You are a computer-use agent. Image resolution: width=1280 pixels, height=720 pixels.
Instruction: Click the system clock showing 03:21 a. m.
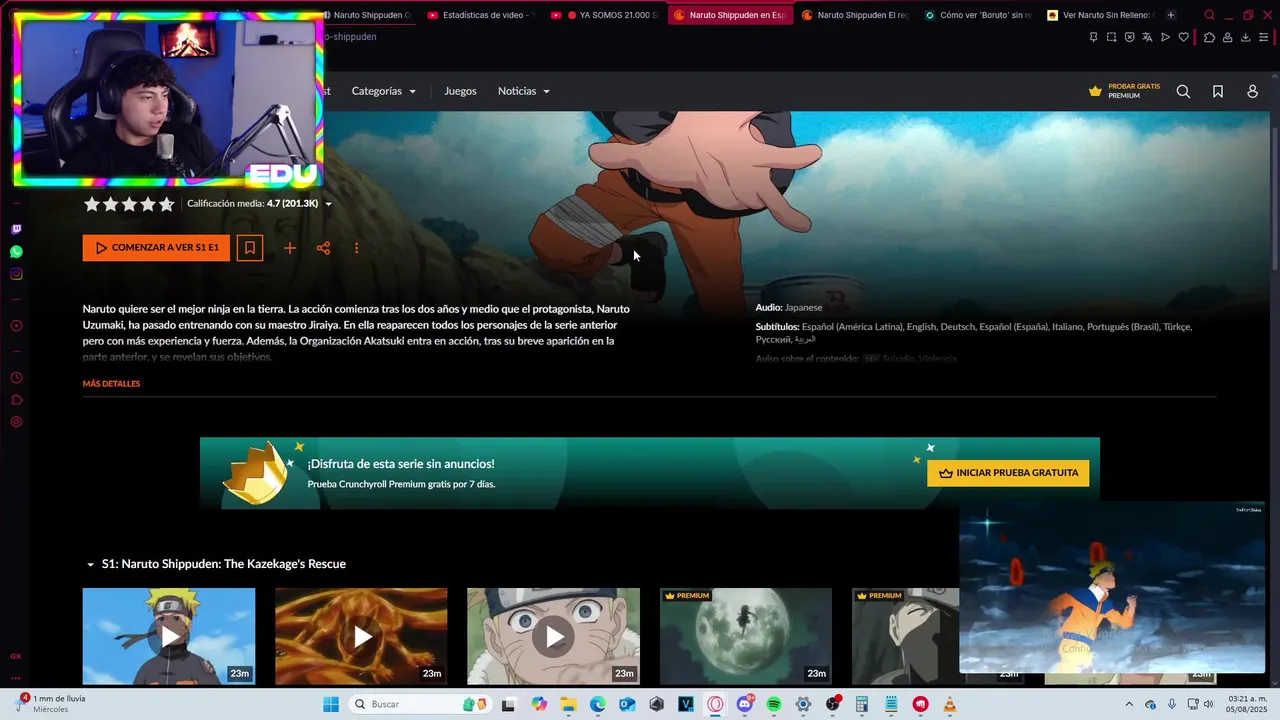point(1246,704)
